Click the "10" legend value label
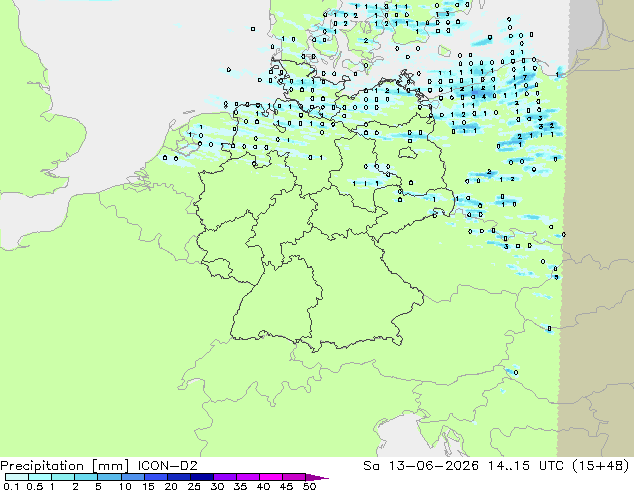Image resolution: width=634 pixels, height=490 pixels. coord(125,486)
